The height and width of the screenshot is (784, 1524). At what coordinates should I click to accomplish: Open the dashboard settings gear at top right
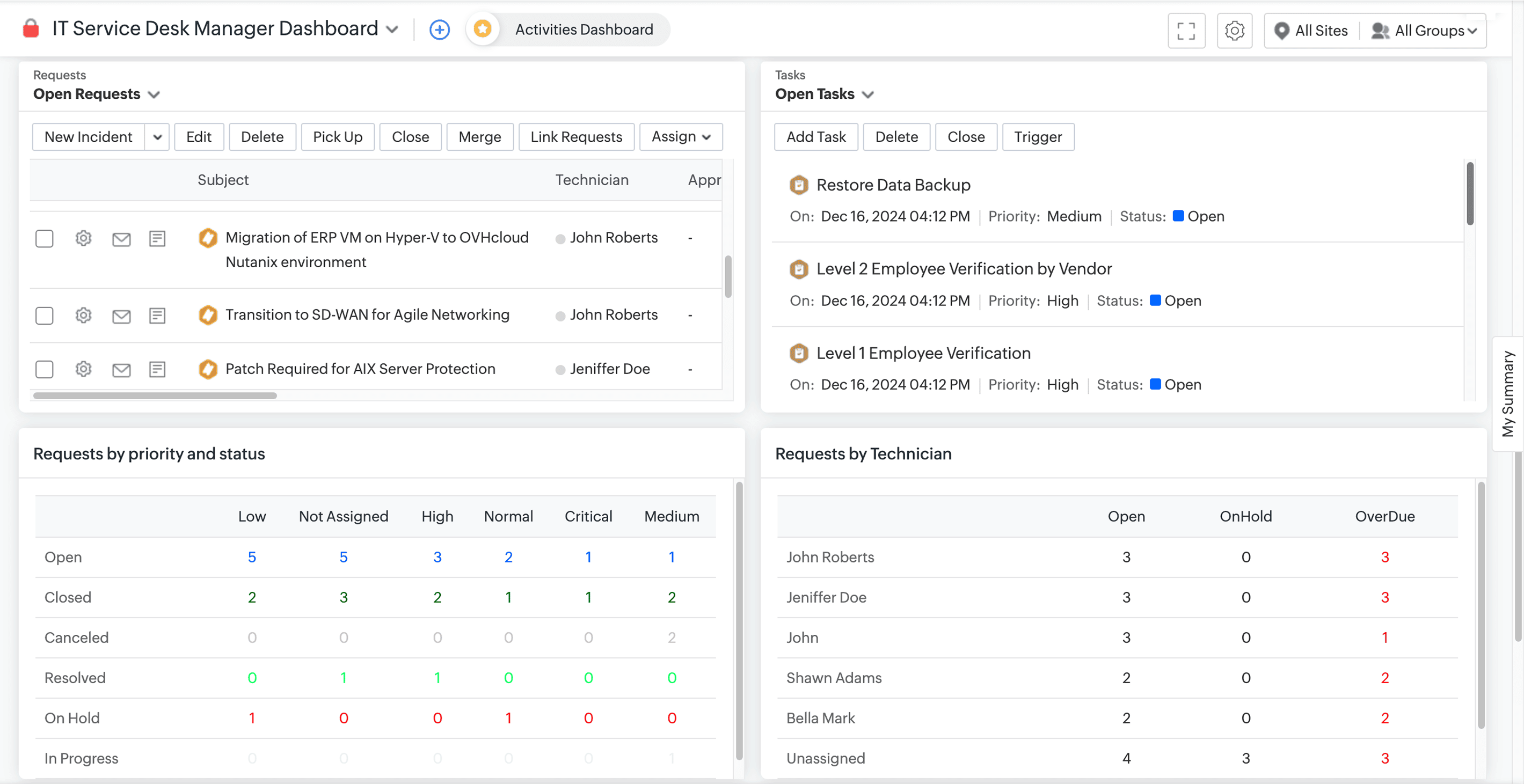pyautogui.click(x=1235, y=30)
